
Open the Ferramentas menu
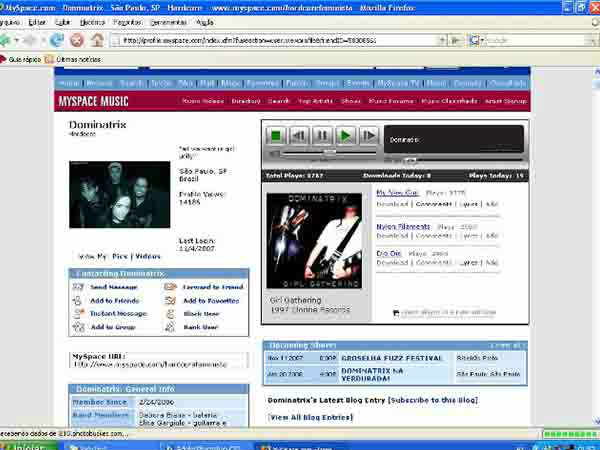click(168, 22)
